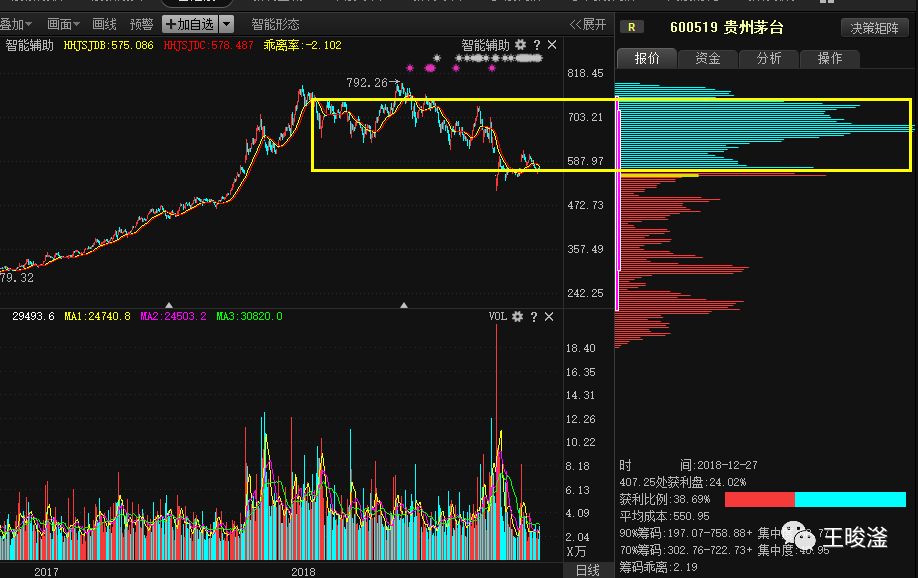Show help for the VOL indicator
Image resolution: width=918 pixels, height=578 pixels.
tap(533, 317)
